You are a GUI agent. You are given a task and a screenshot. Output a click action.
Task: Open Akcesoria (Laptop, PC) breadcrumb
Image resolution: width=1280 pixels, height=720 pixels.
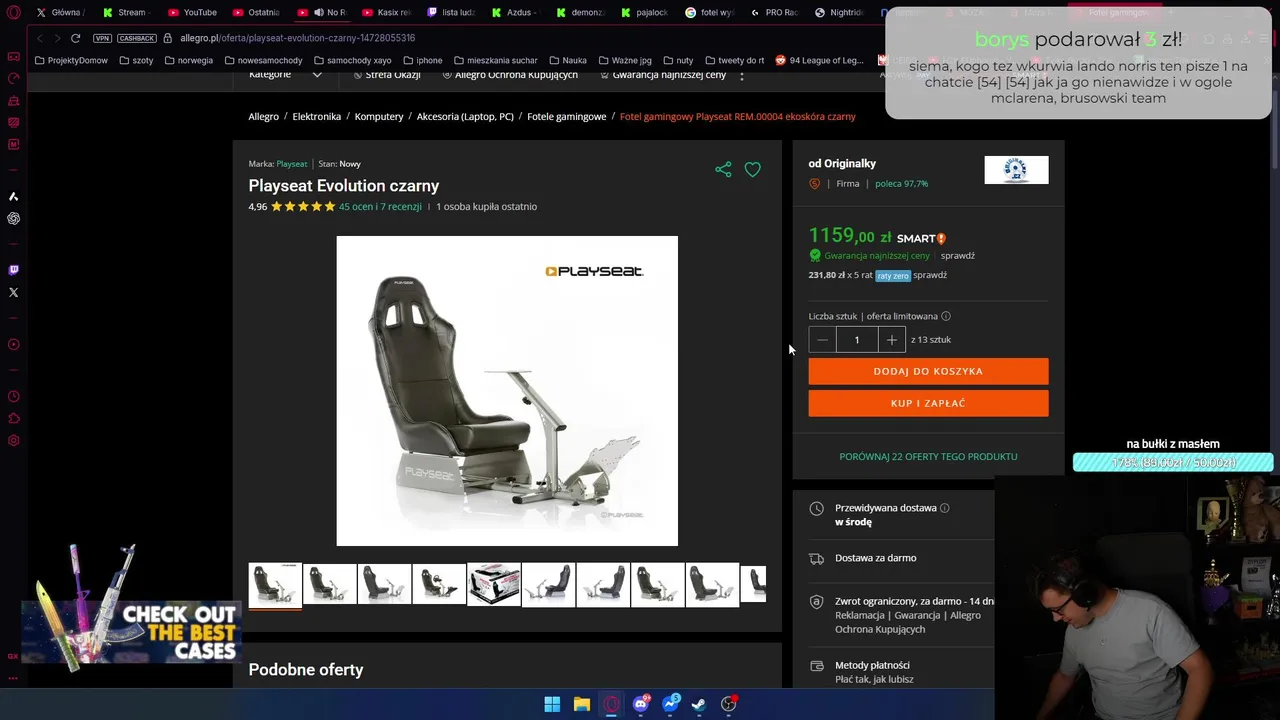click(x=465, y=117)
